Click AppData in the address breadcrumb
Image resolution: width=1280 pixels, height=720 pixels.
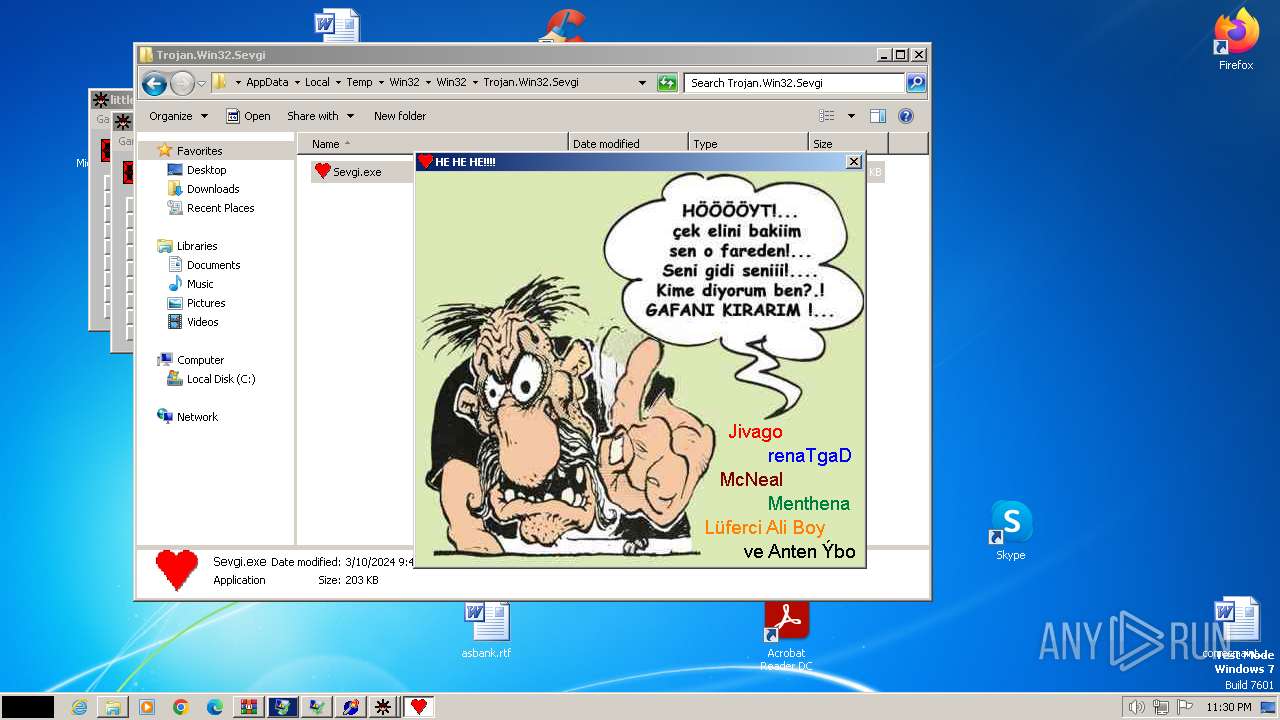tap(267, 83)
